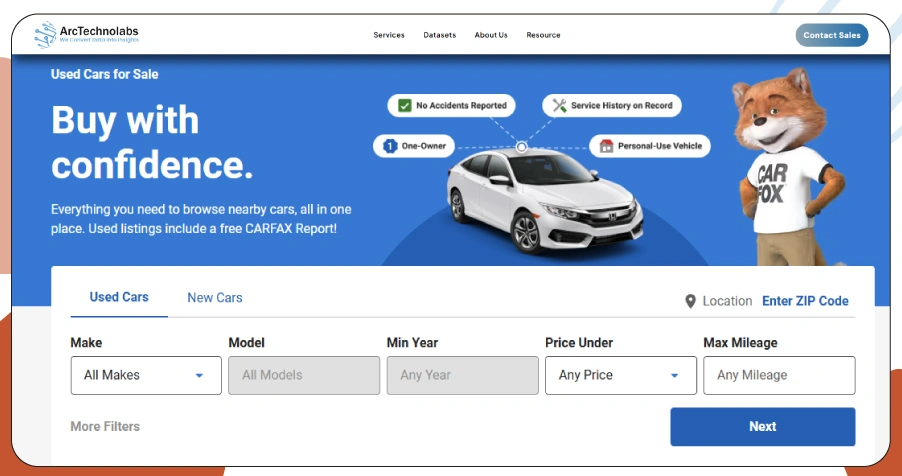Select the Any Year field
Viewport: 902px width, 476px height.
(x=462, y=375)
